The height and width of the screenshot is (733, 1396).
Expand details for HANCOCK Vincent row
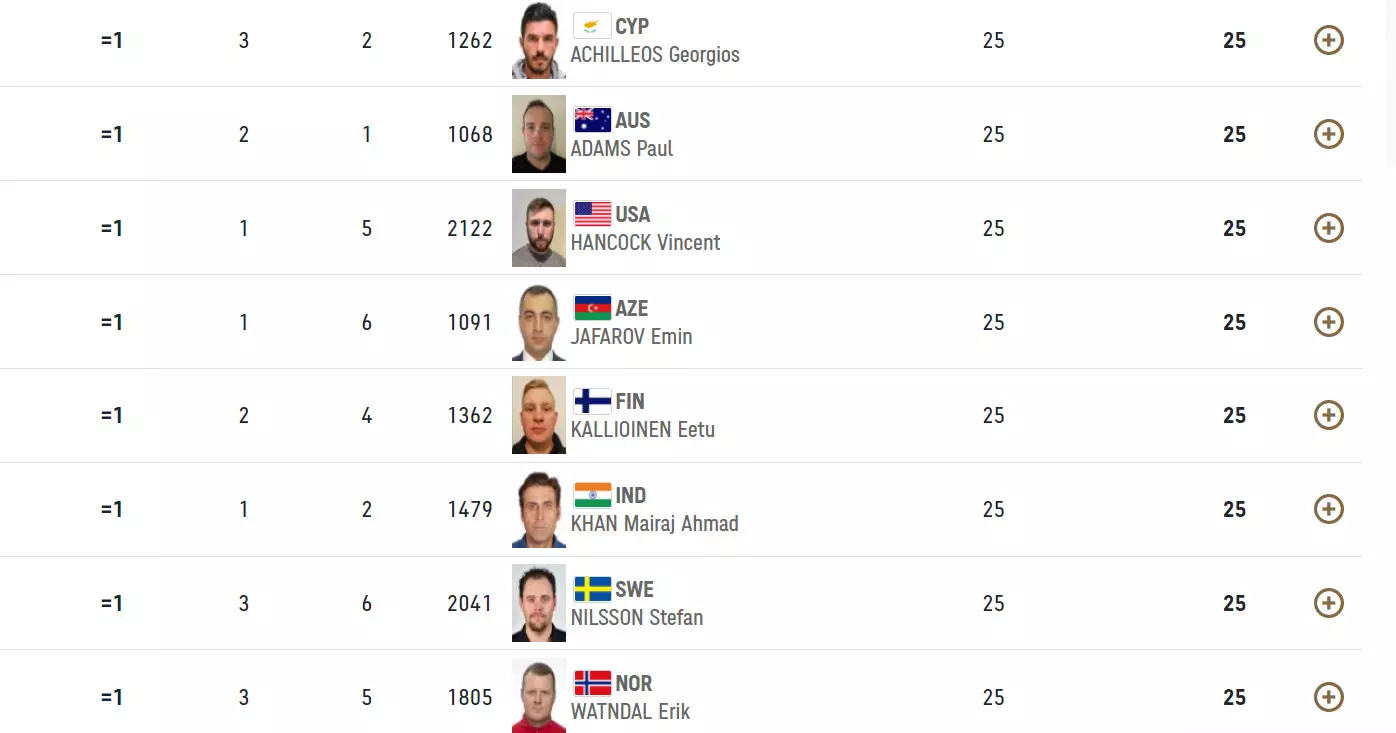(x=1328, y=228)
